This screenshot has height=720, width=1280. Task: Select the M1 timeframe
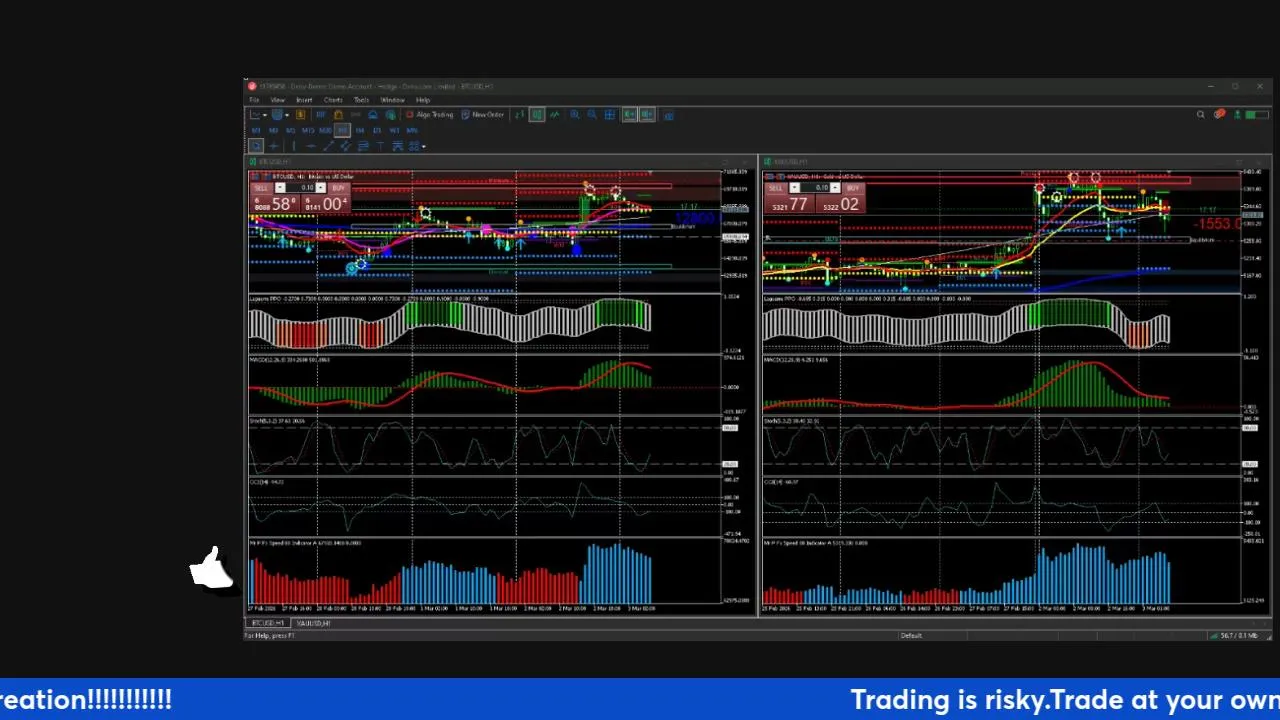[x=256, y=130]
